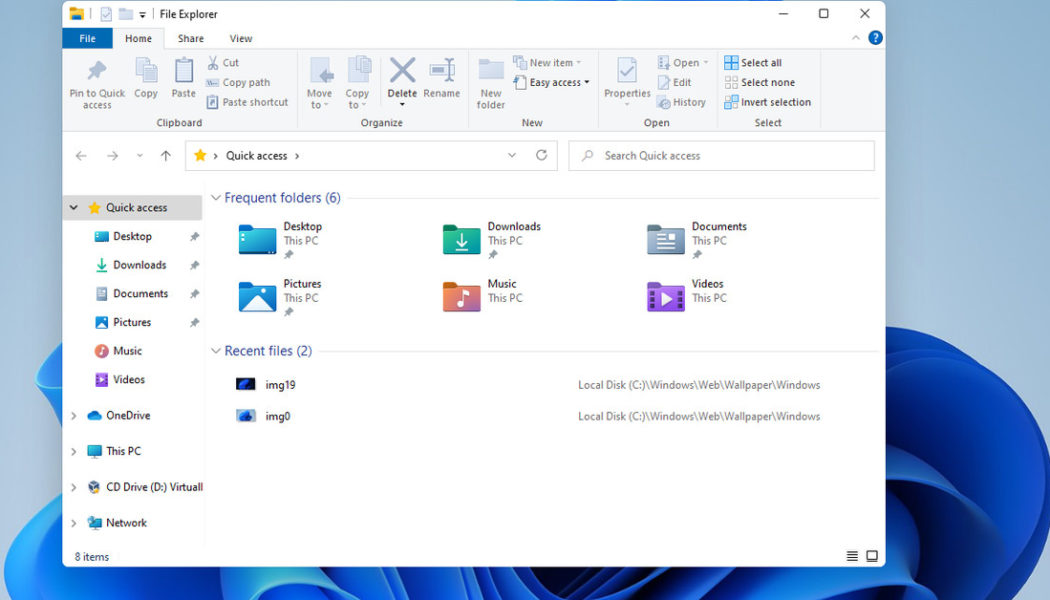Click the Help question mark icon
The height and width of the screenshot is (600, 1050).
(x=875, y=38)
